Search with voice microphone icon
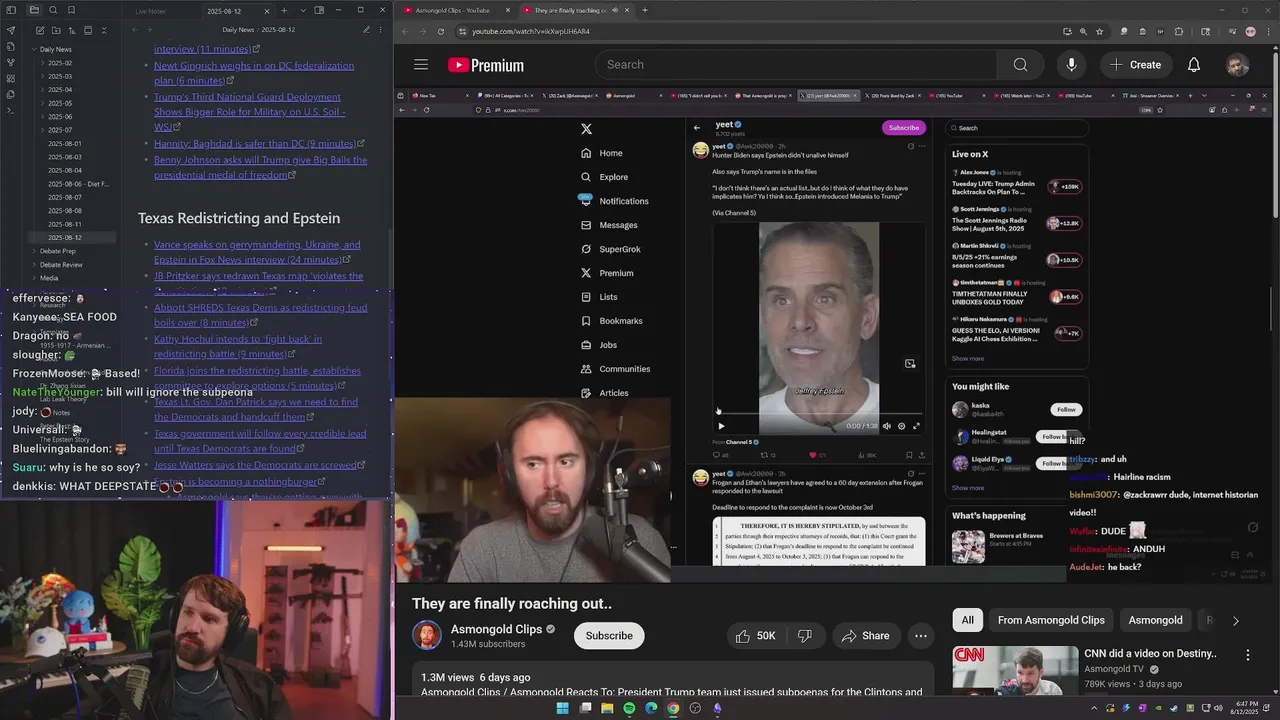Image resolution: width=1280 pixels, height=720 pixels. click(1071, 65)
